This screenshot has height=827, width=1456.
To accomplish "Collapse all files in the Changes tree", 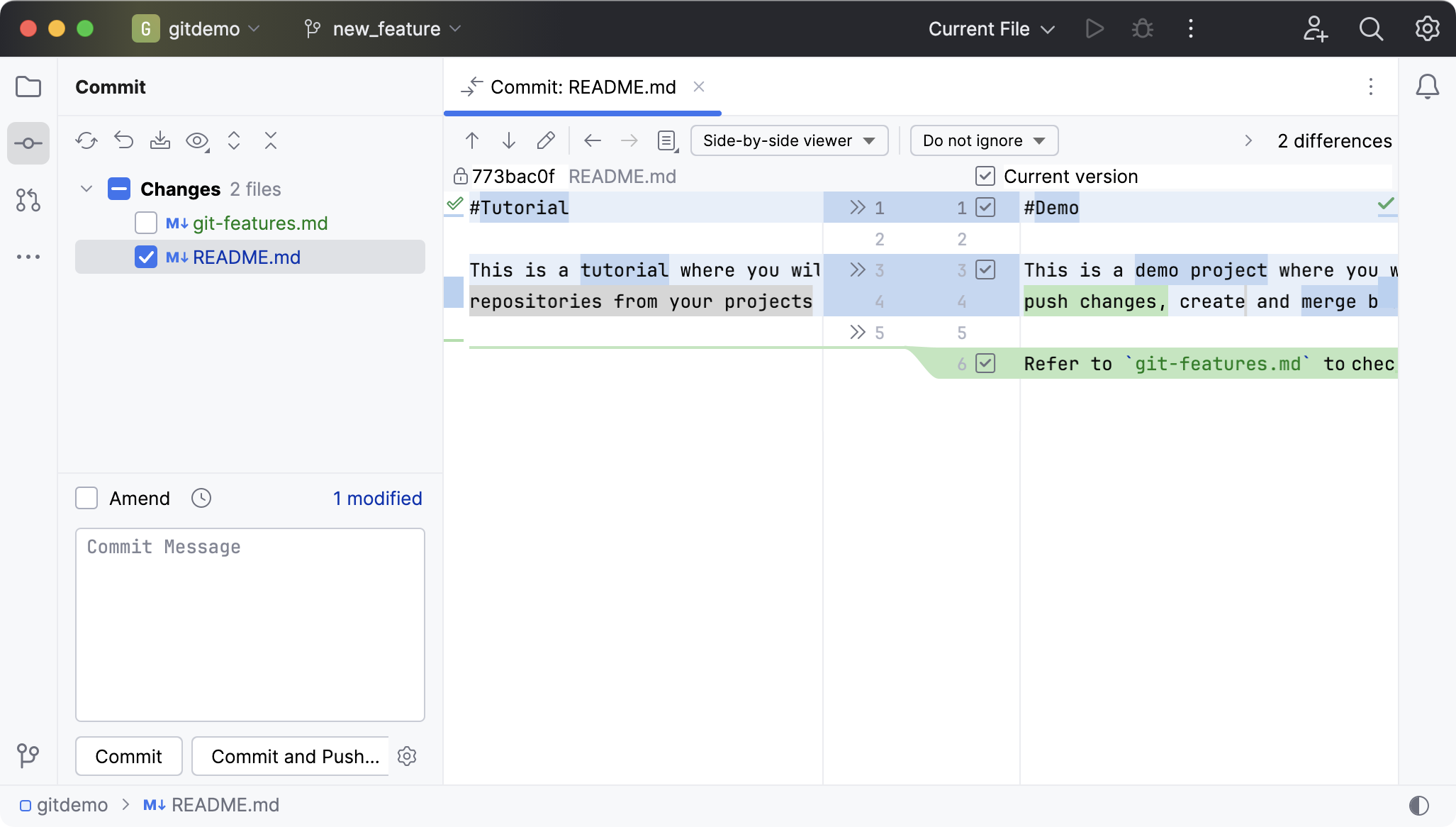I will (x=271, y=140).
